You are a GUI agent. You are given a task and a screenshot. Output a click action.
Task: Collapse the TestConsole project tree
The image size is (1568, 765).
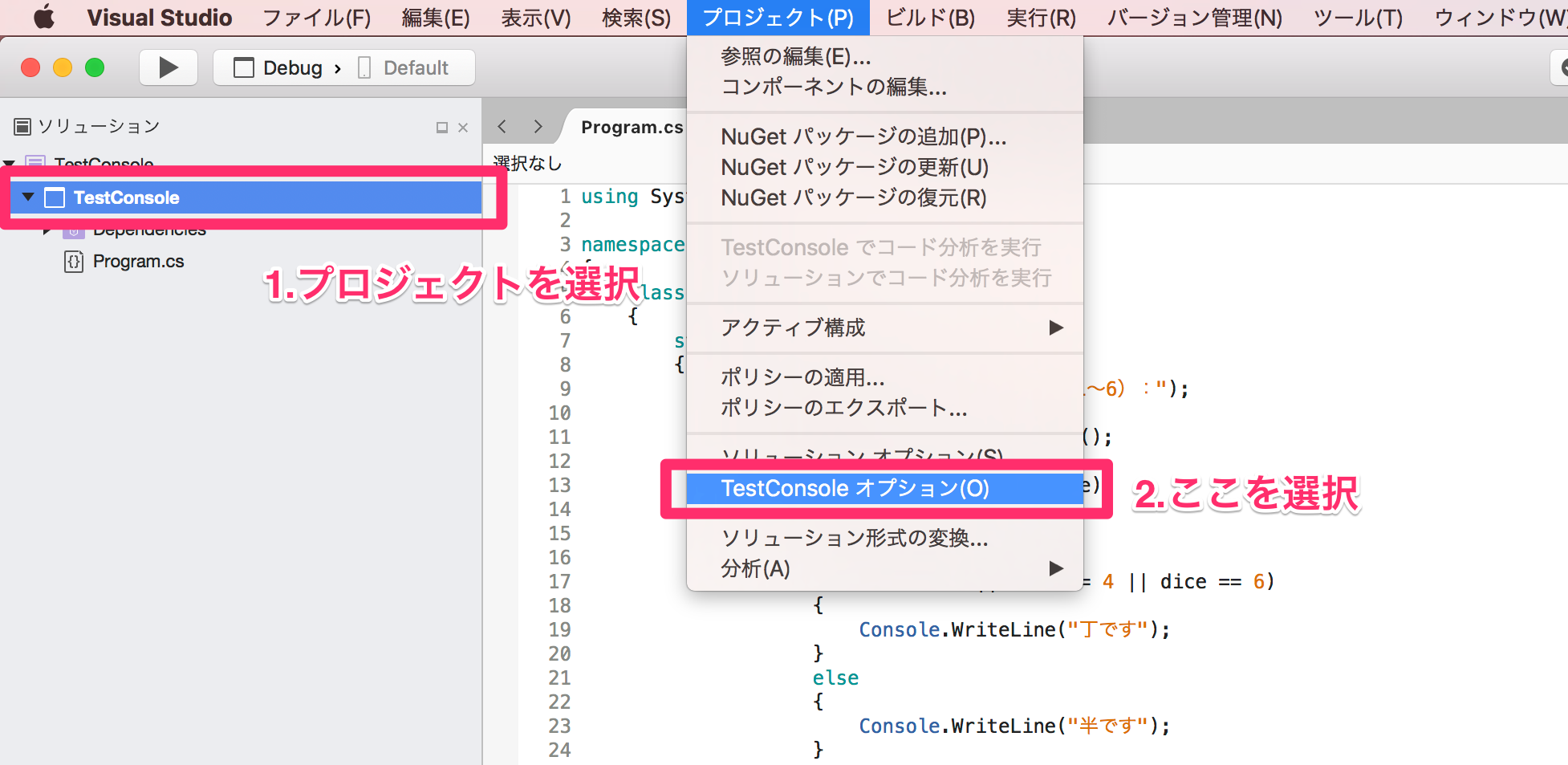click(x=28, y=197)
